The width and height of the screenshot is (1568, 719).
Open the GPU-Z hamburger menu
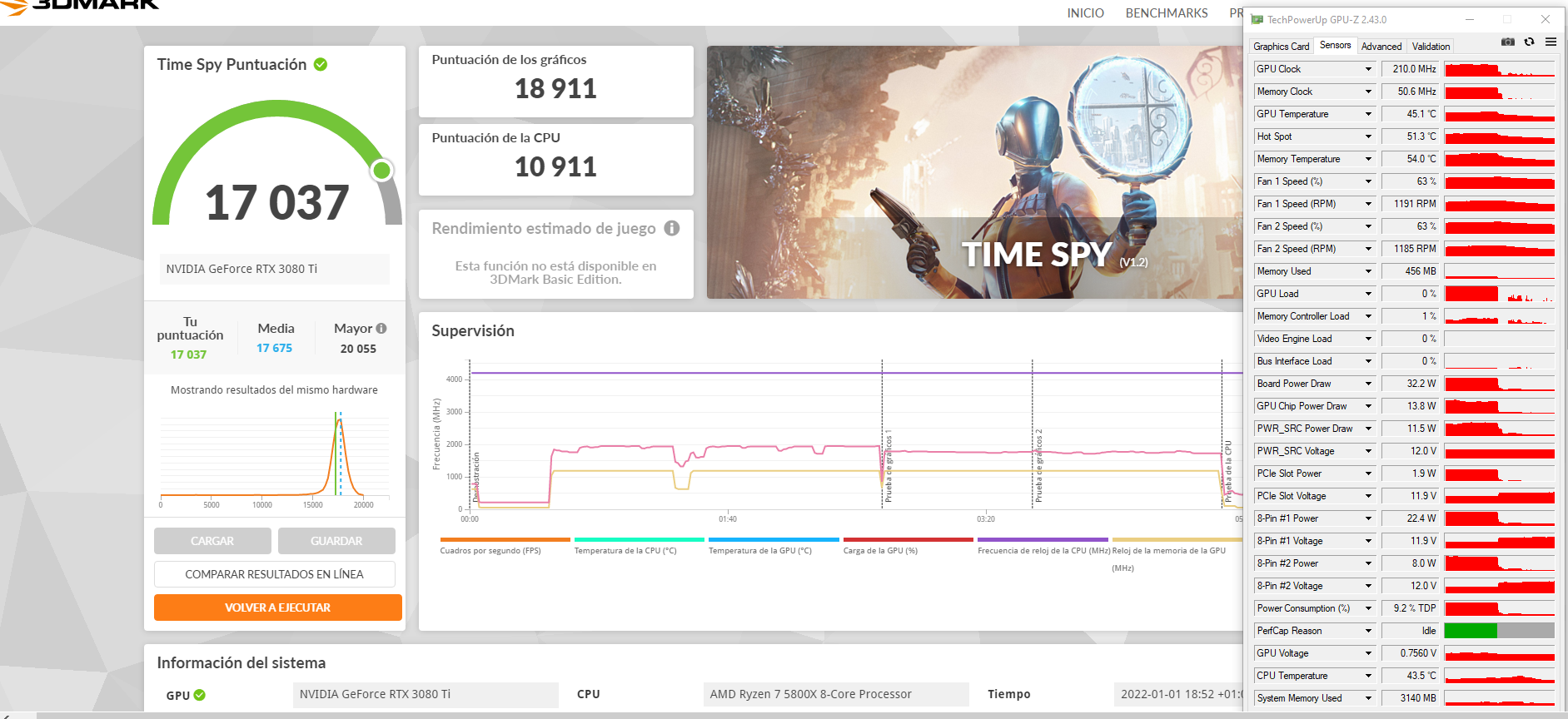point(1551,42)
